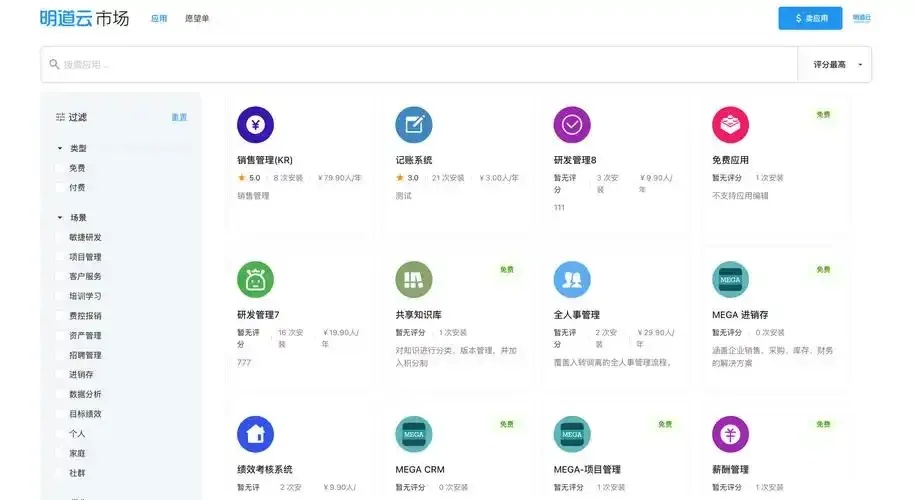Click the 薪酬管理 card title
Image resolution: width=914 pixels, height=500 pixels.
click(730, 470)
